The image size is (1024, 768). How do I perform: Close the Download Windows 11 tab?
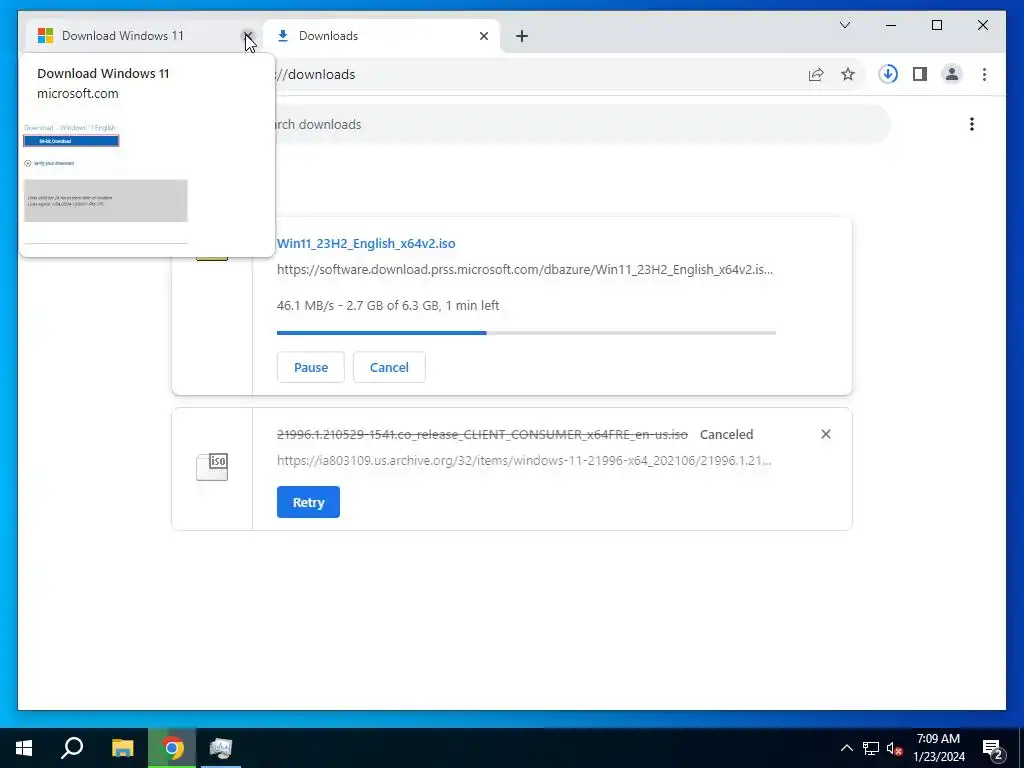pos(248,36)
